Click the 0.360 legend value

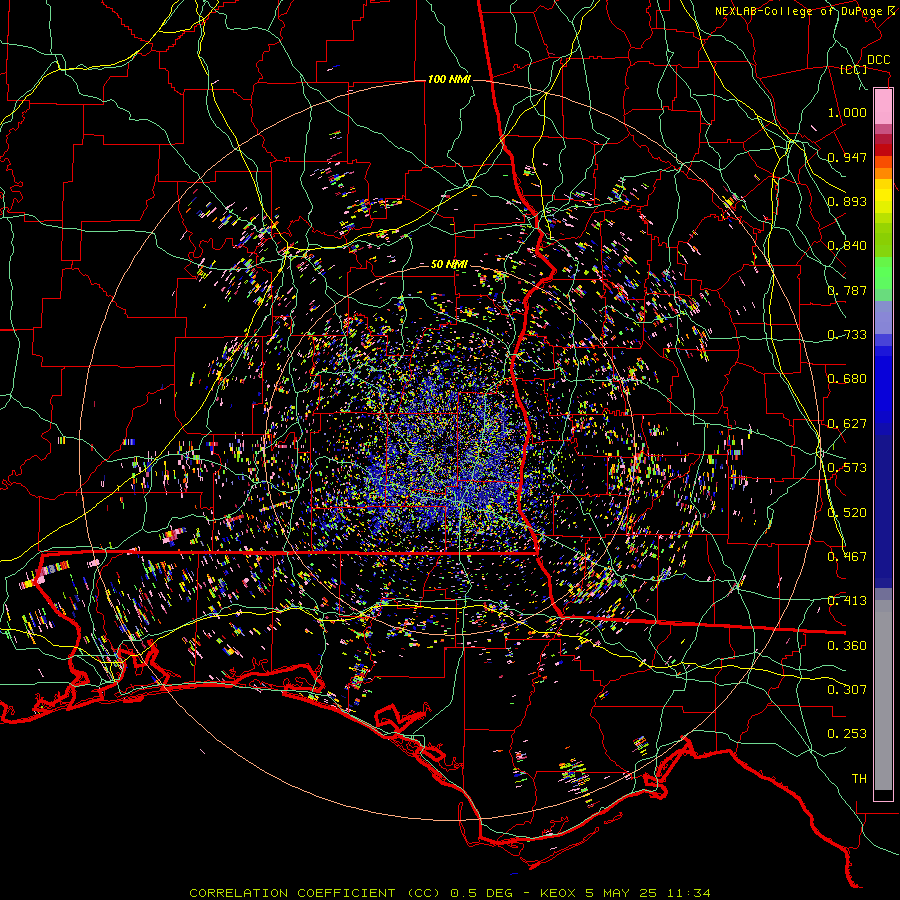click(x=847, y=646)
